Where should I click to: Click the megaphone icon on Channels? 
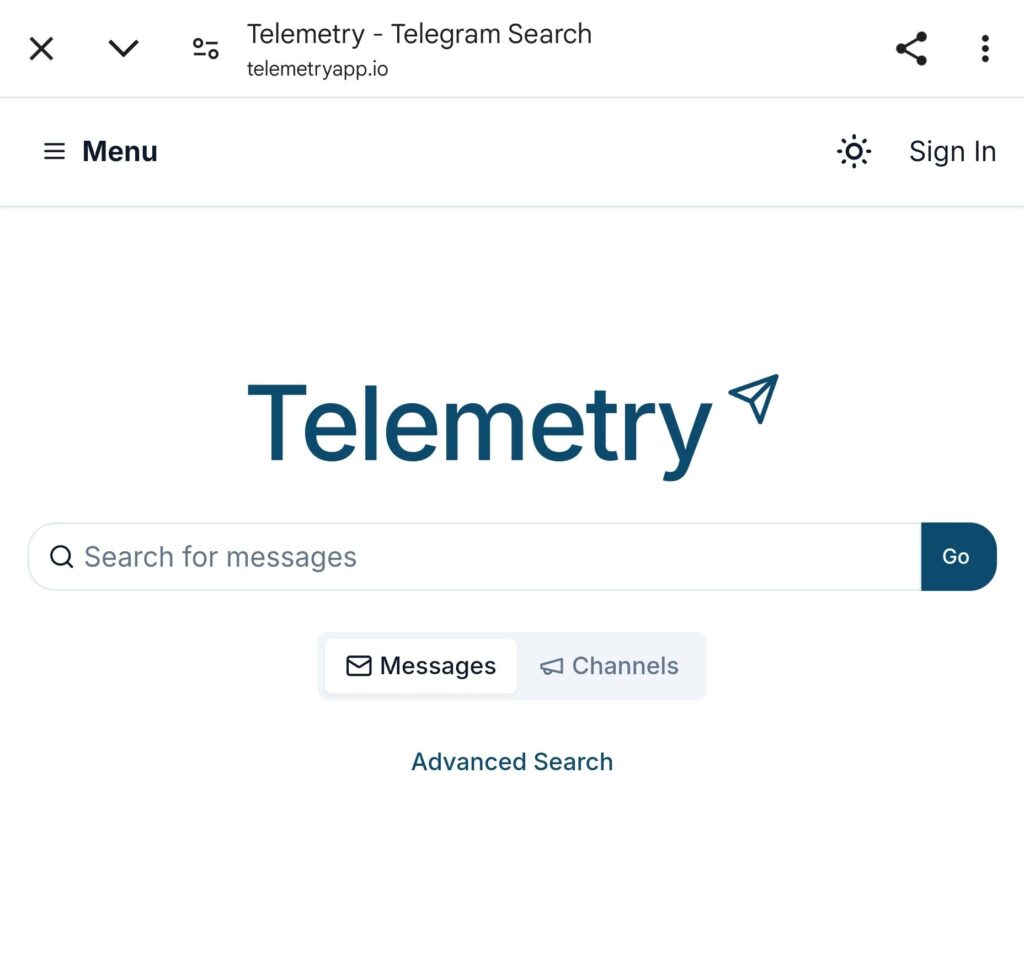(x=552, y=666)
